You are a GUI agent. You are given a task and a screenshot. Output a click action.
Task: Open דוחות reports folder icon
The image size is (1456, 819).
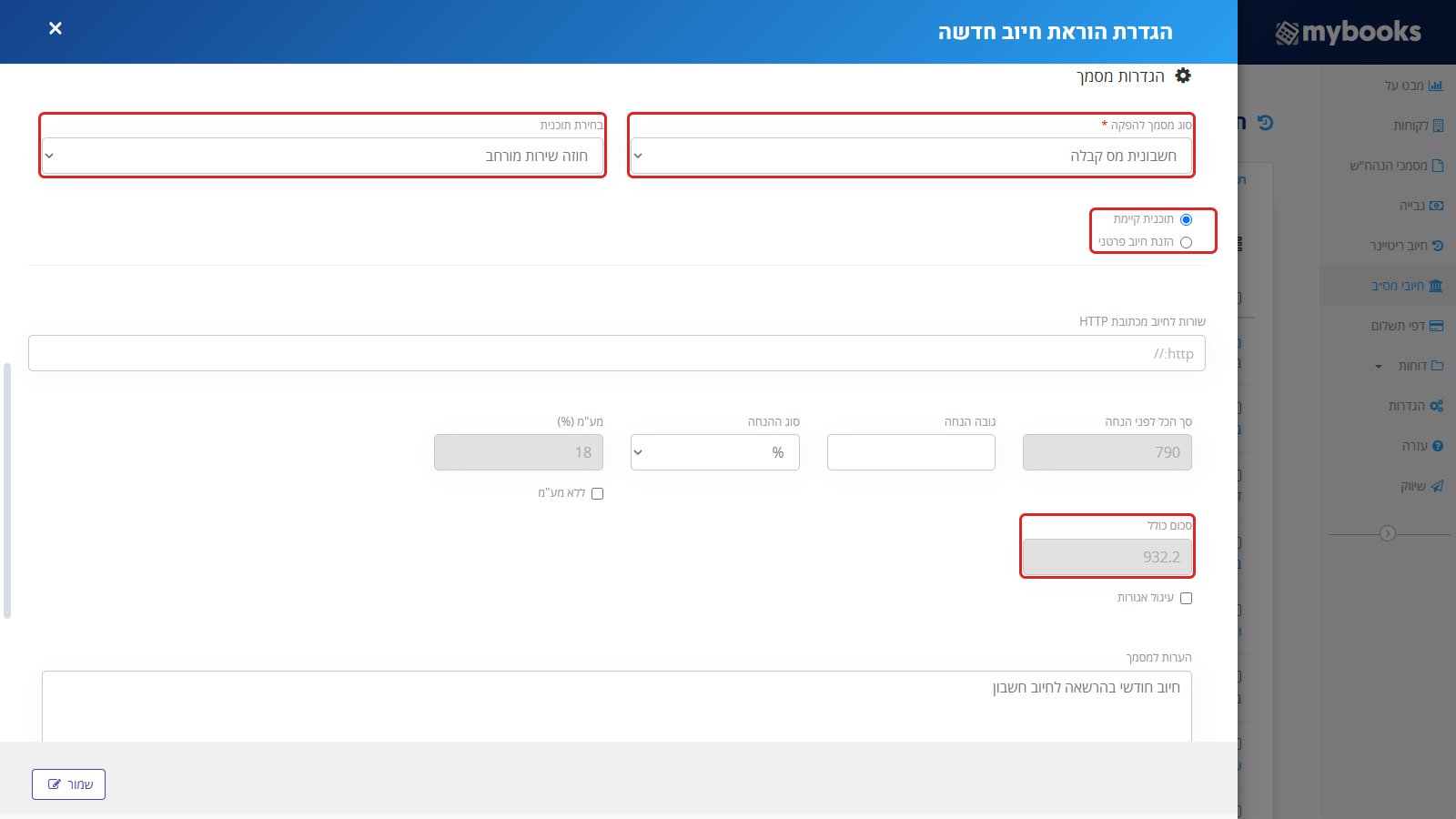pos(1437,366)
